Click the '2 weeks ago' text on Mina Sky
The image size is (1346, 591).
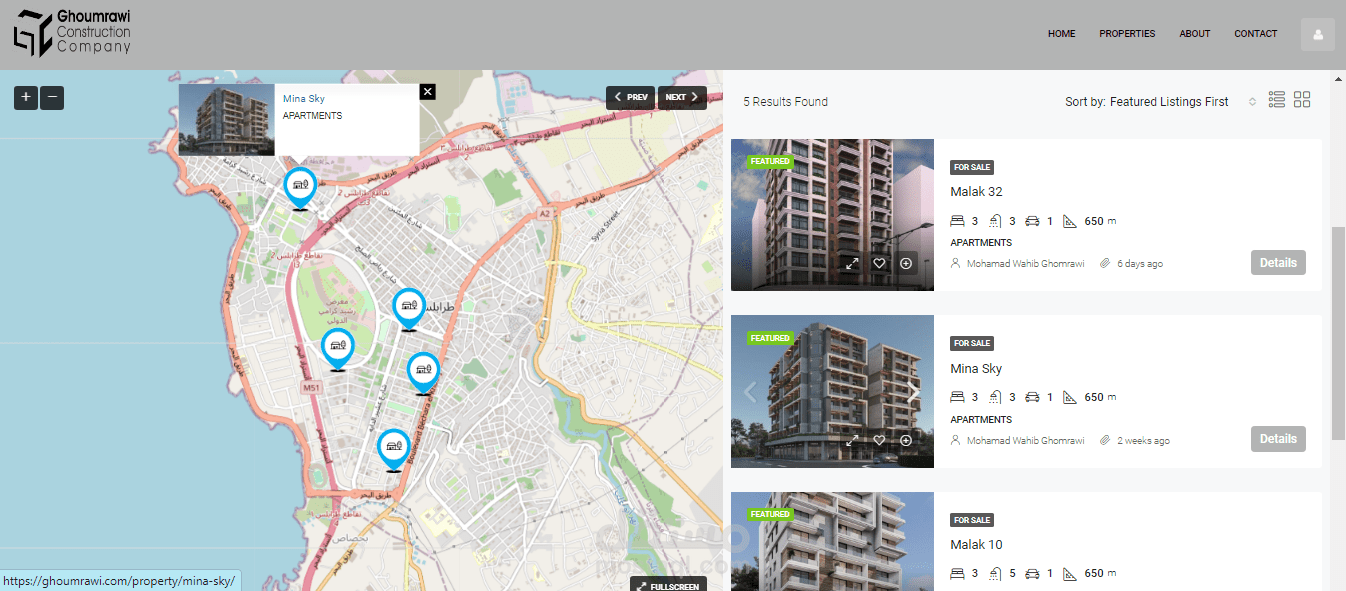[1143, 441]
